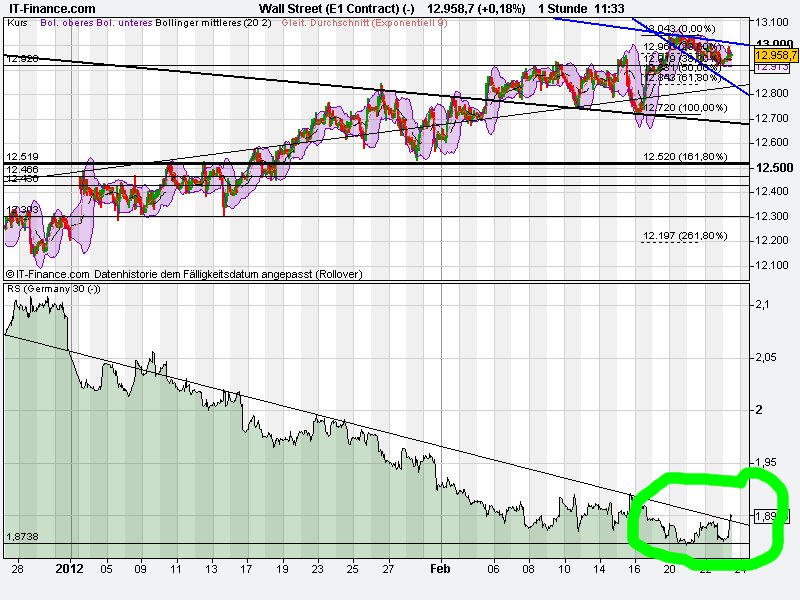The image size is (800, 600).
Task: Click the 12.520 (161,80%) Fibonacci label
Action: pyautogui.click(x=686, y=158)
